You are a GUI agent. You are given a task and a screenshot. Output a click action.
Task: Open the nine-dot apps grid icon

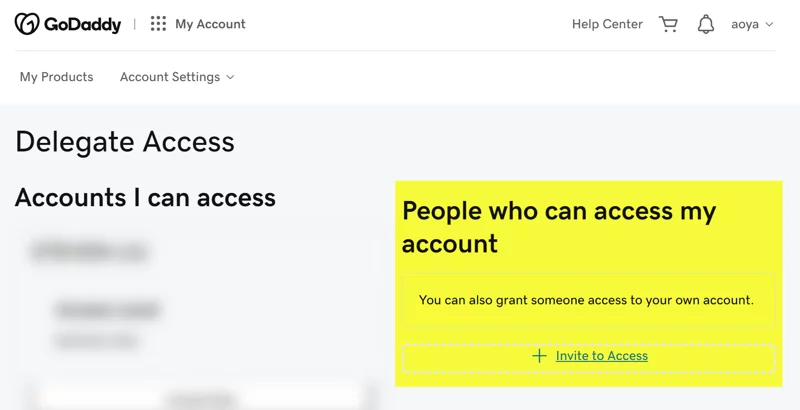coord(158,24)
